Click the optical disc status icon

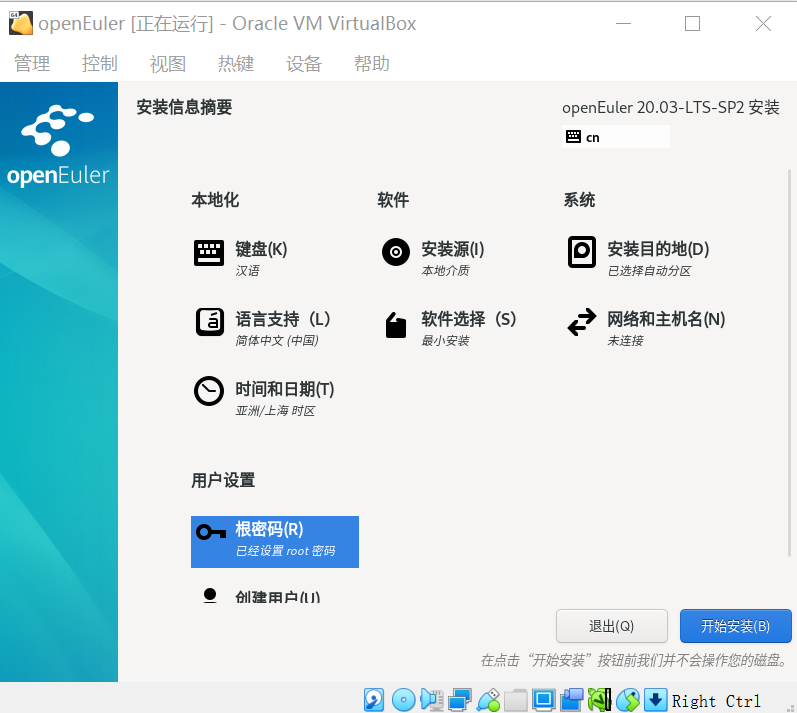click(403, 699)
